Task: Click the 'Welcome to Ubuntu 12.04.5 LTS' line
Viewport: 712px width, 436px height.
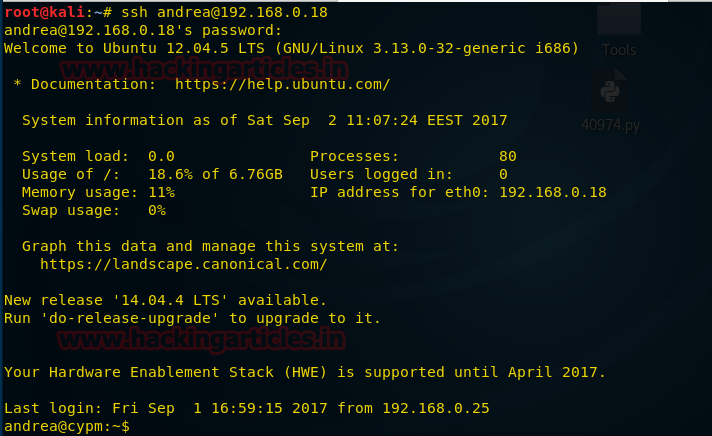Action: (290, 48)
